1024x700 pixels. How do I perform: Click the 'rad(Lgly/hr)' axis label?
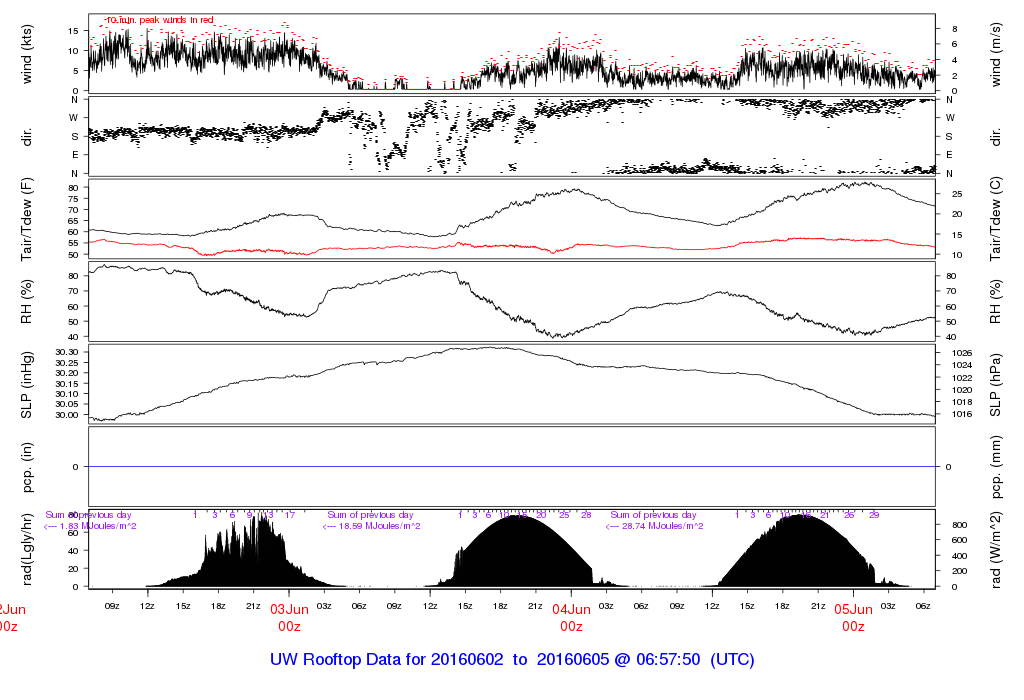28,549
